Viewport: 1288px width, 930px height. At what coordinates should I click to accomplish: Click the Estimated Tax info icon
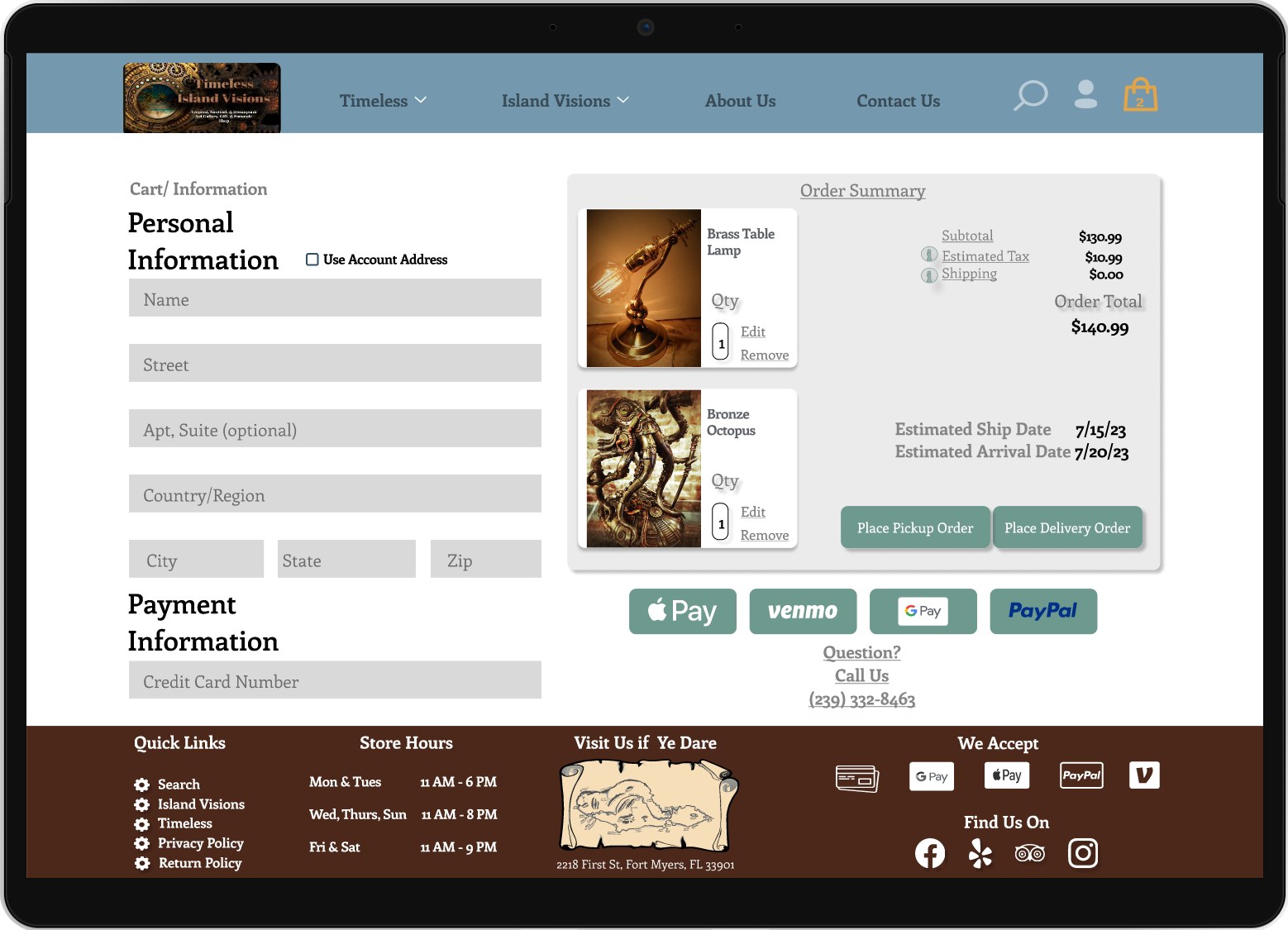point(929,255)
